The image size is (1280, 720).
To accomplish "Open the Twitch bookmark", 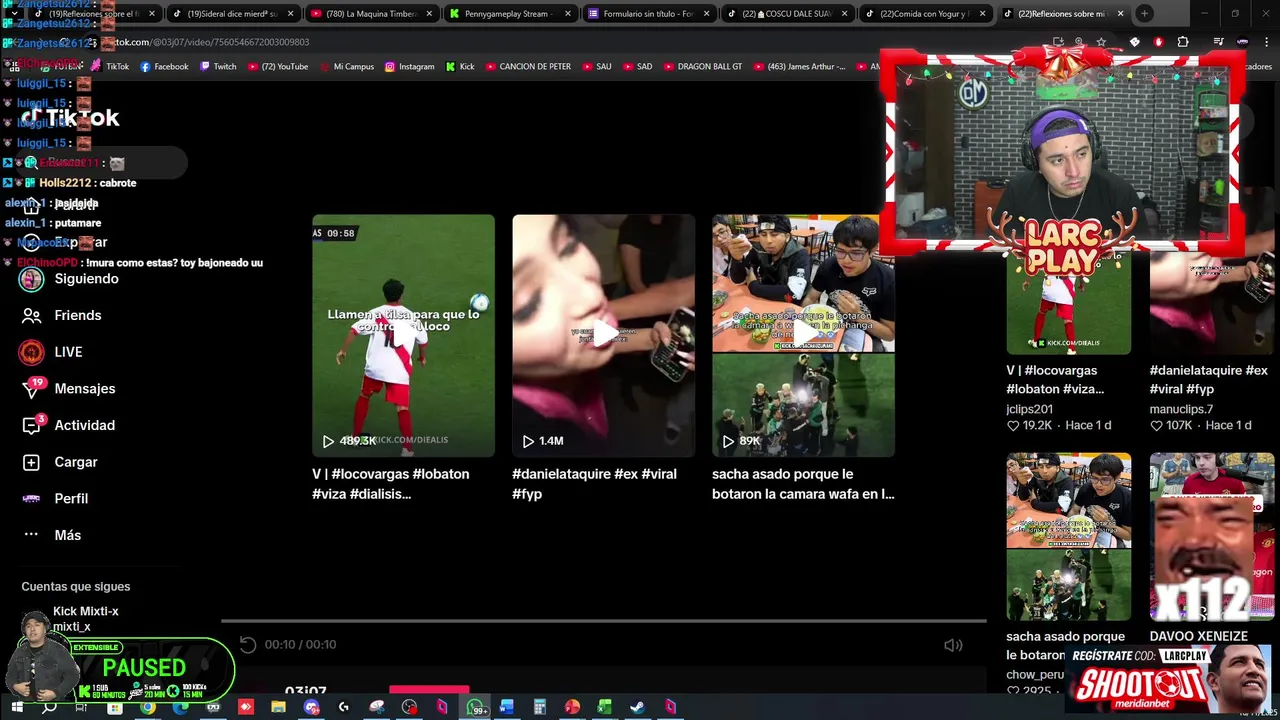I will pos(218,67).
